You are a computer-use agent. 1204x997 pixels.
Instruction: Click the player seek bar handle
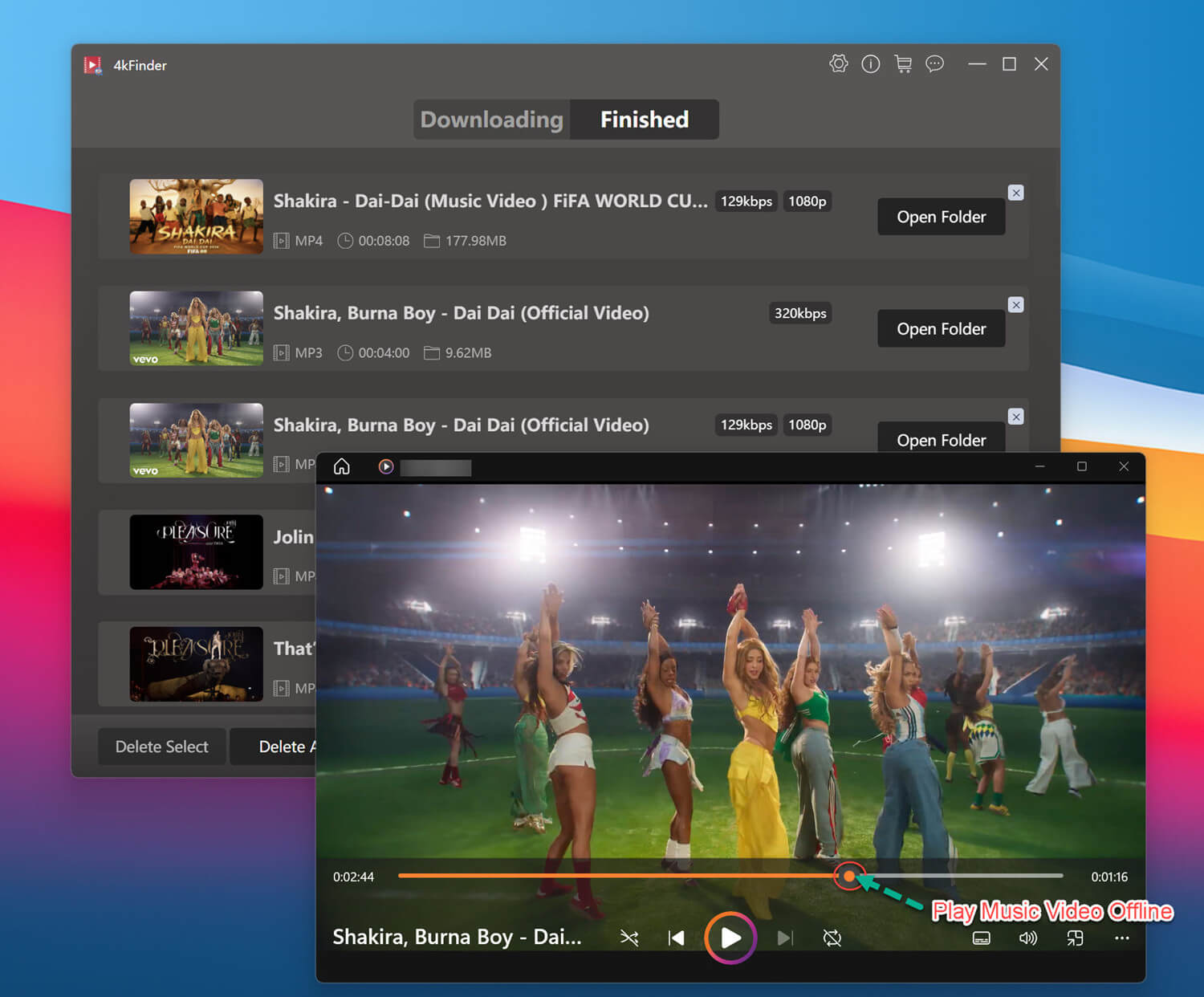[849, 876]
